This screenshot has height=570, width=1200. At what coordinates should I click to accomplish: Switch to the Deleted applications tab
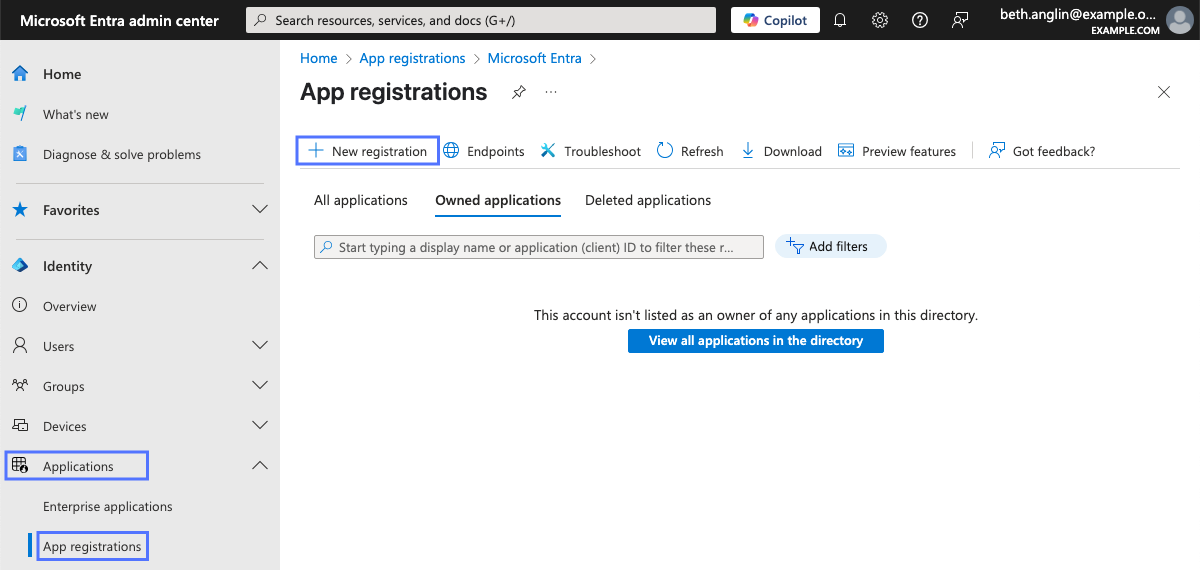point(648,200)
